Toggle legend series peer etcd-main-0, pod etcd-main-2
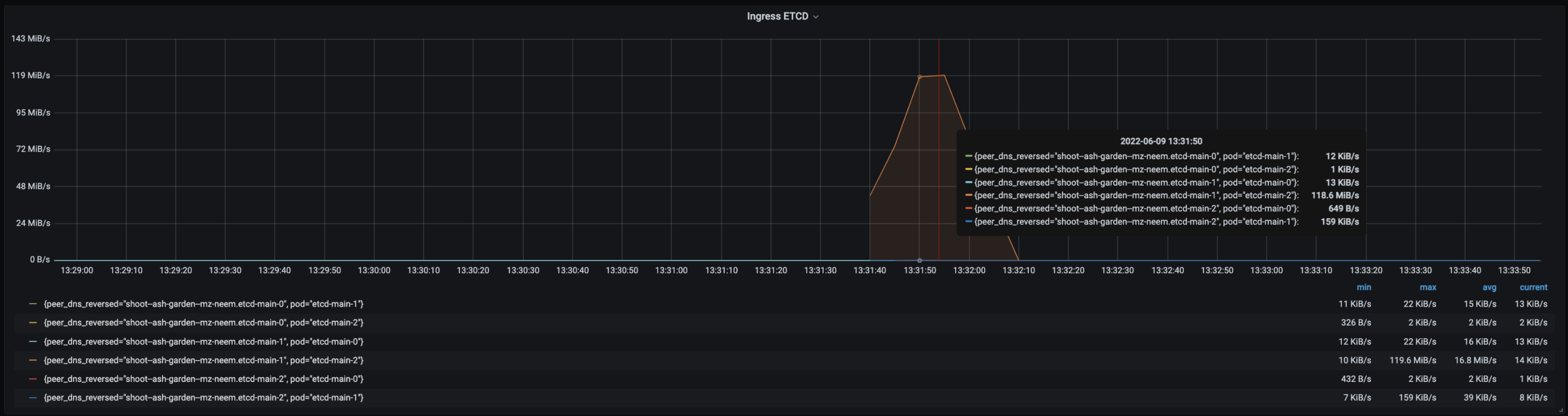The width and height of the screenshot is (1568, 416). [203, 323]
